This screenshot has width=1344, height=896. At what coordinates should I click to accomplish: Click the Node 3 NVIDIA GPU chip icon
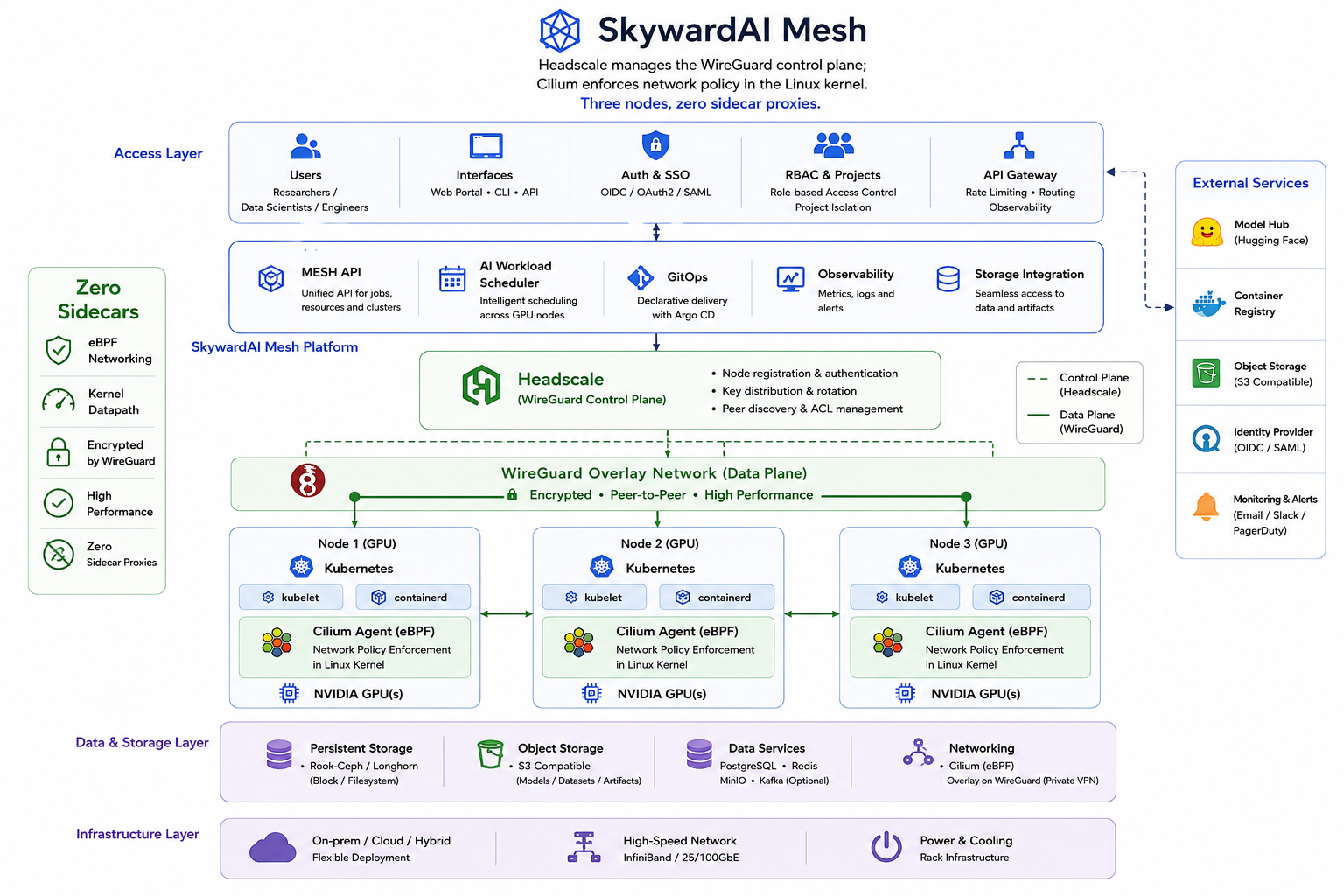(906, 693)
